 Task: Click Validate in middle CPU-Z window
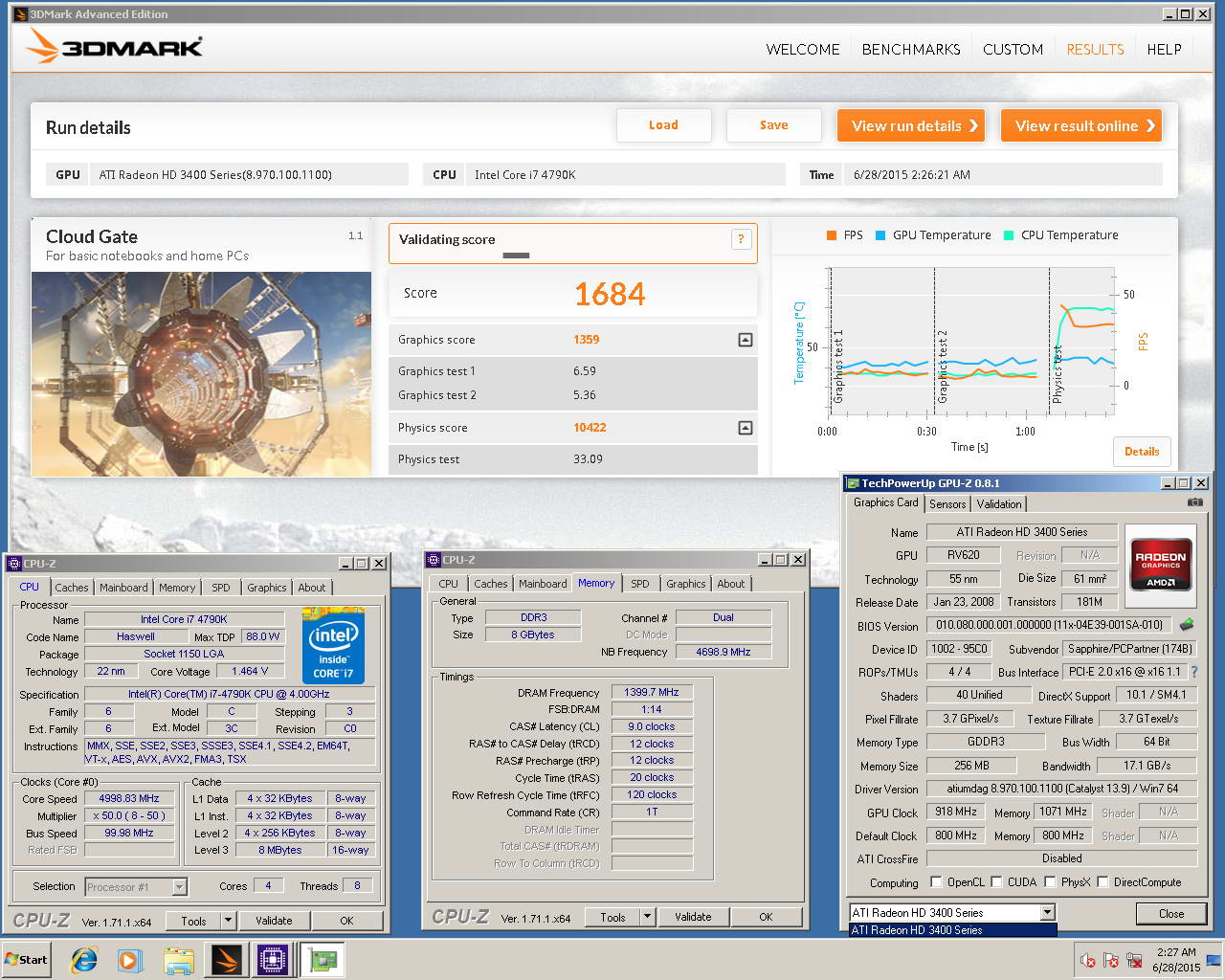coord(693,917)
